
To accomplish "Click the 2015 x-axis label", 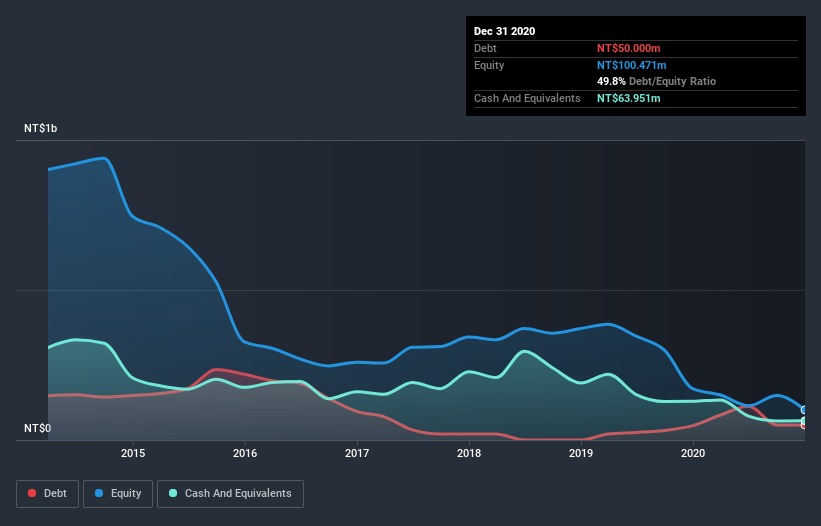I will click(x=133, y=453).
